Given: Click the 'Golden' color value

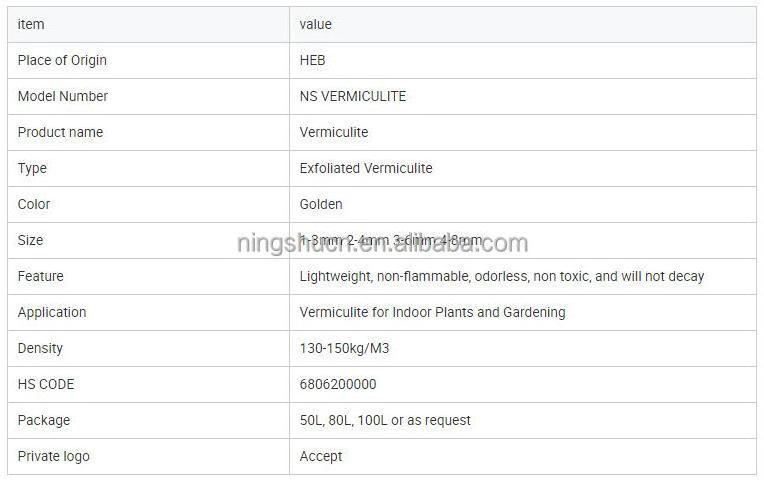Looking at the screenshot, I should tap(321, 204).
